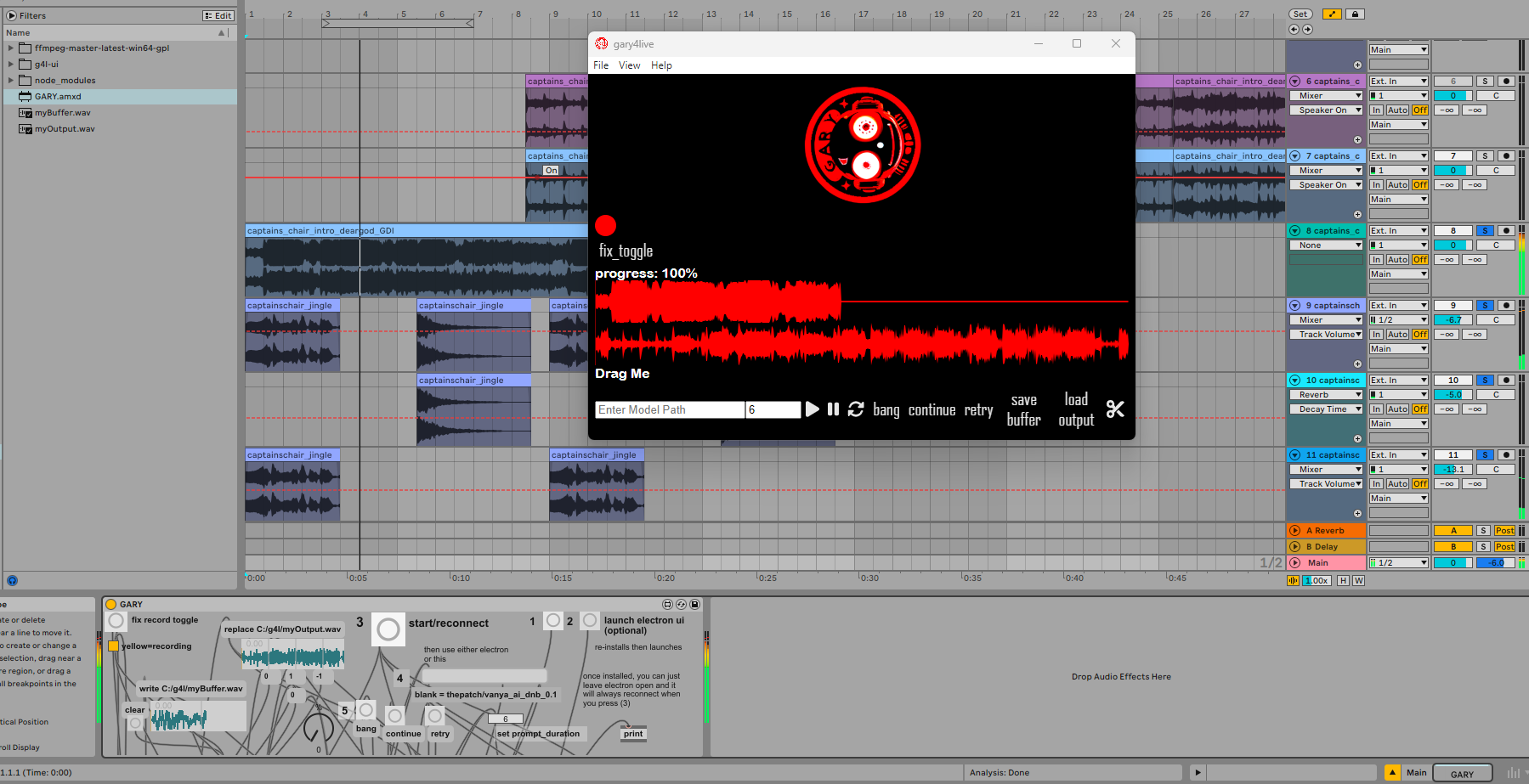Click the next locator right-arrow button
1529x784 pixels.
[x=1307, y=29]
